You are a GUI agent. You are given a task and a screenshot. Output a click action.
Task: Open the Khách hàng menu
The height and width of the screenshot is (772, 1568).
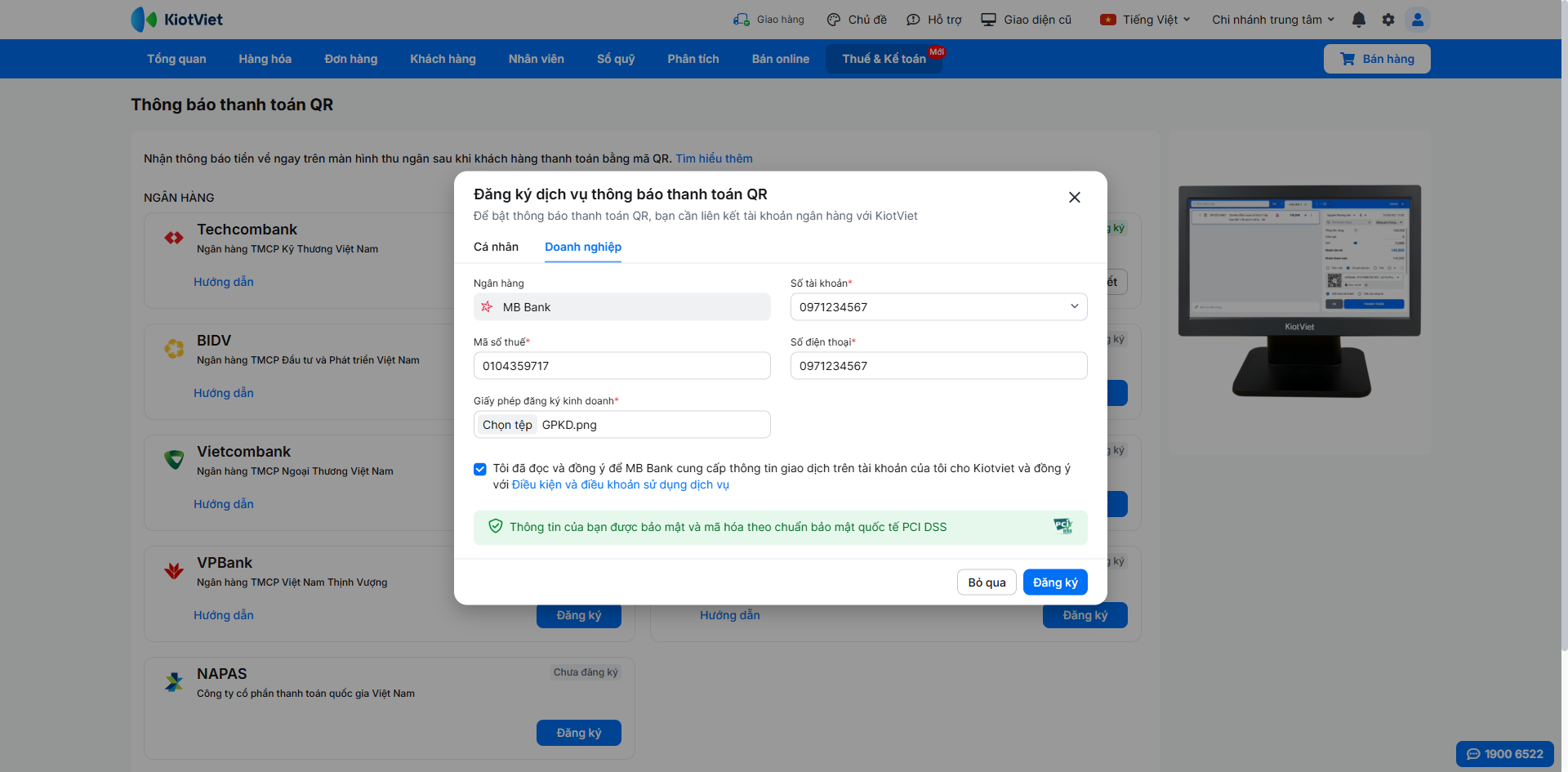click(443, 59)
